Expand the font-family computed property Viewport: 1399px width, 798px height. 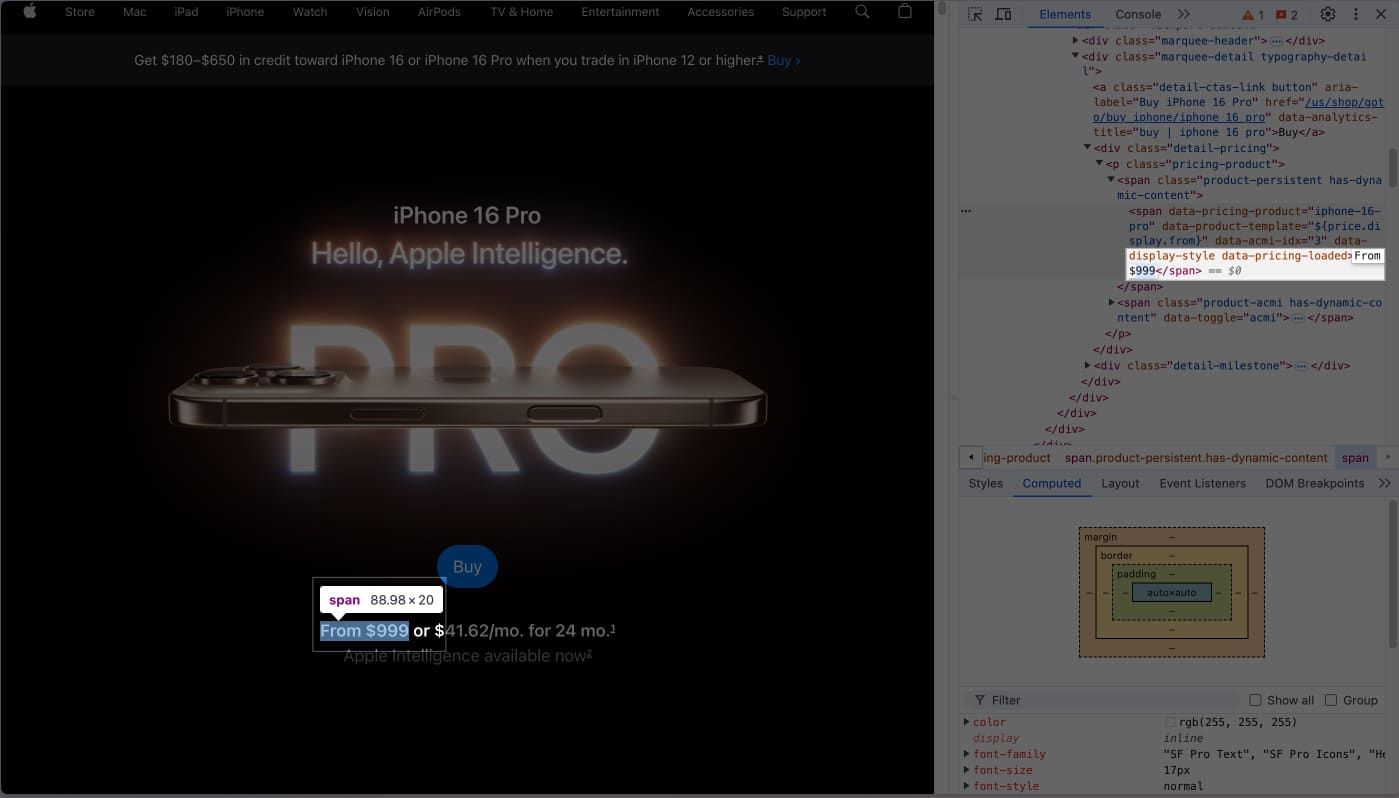click(x=966, y=754)
